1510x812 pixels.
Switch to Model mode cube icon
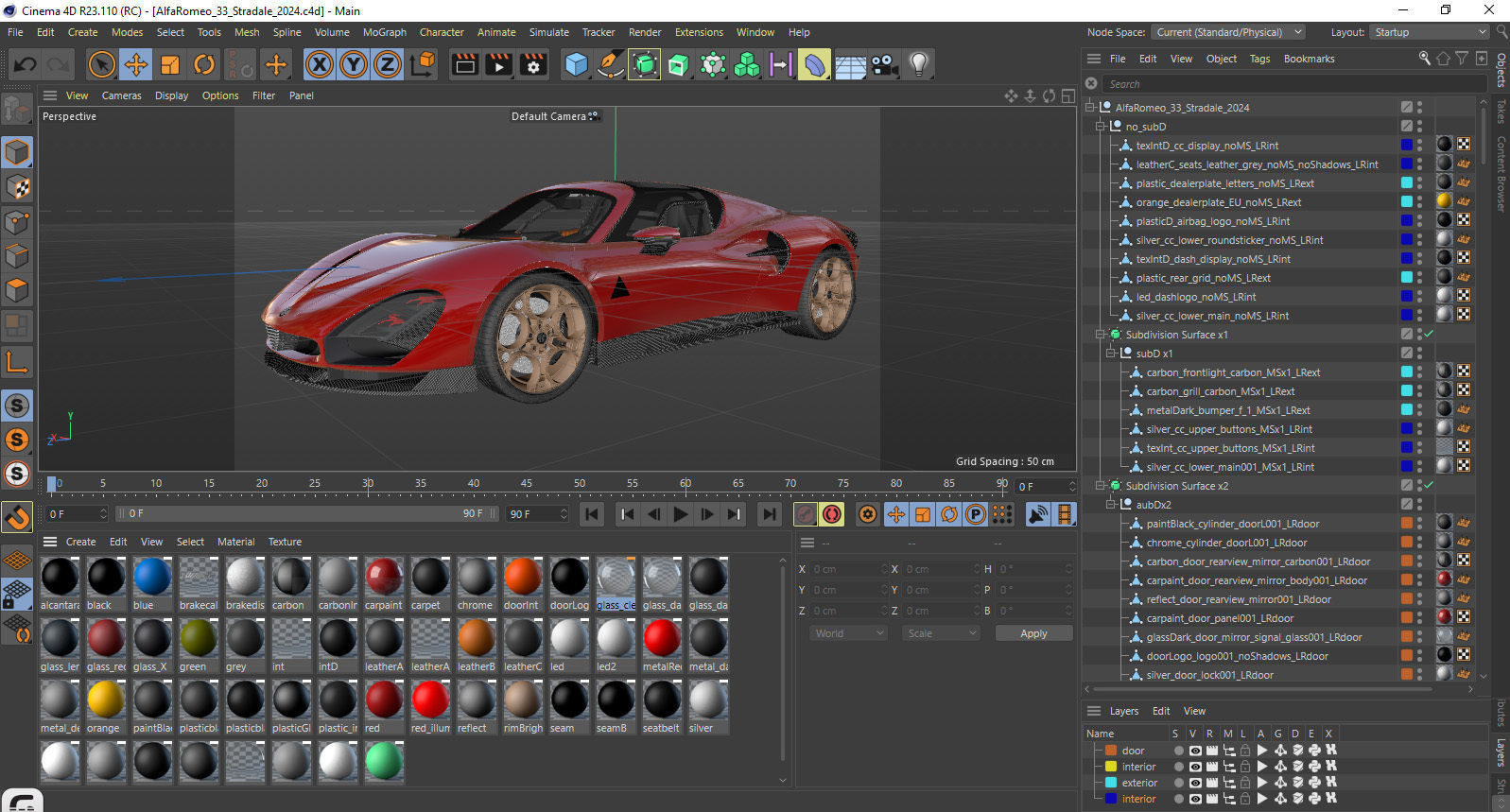pyautogui.click(x=17, y=152)
